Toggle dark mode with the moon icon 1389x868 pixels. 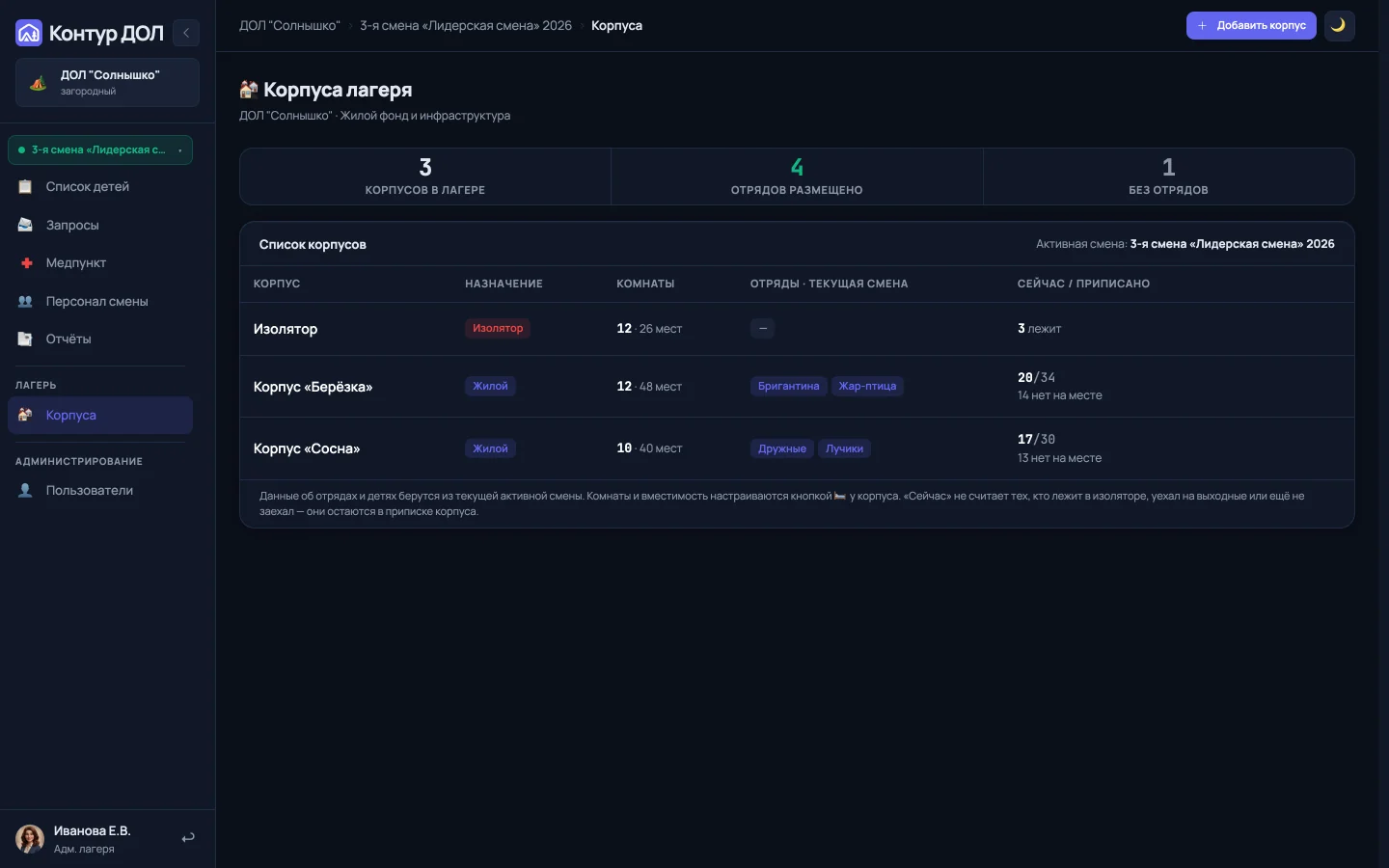click(1339, 26)
